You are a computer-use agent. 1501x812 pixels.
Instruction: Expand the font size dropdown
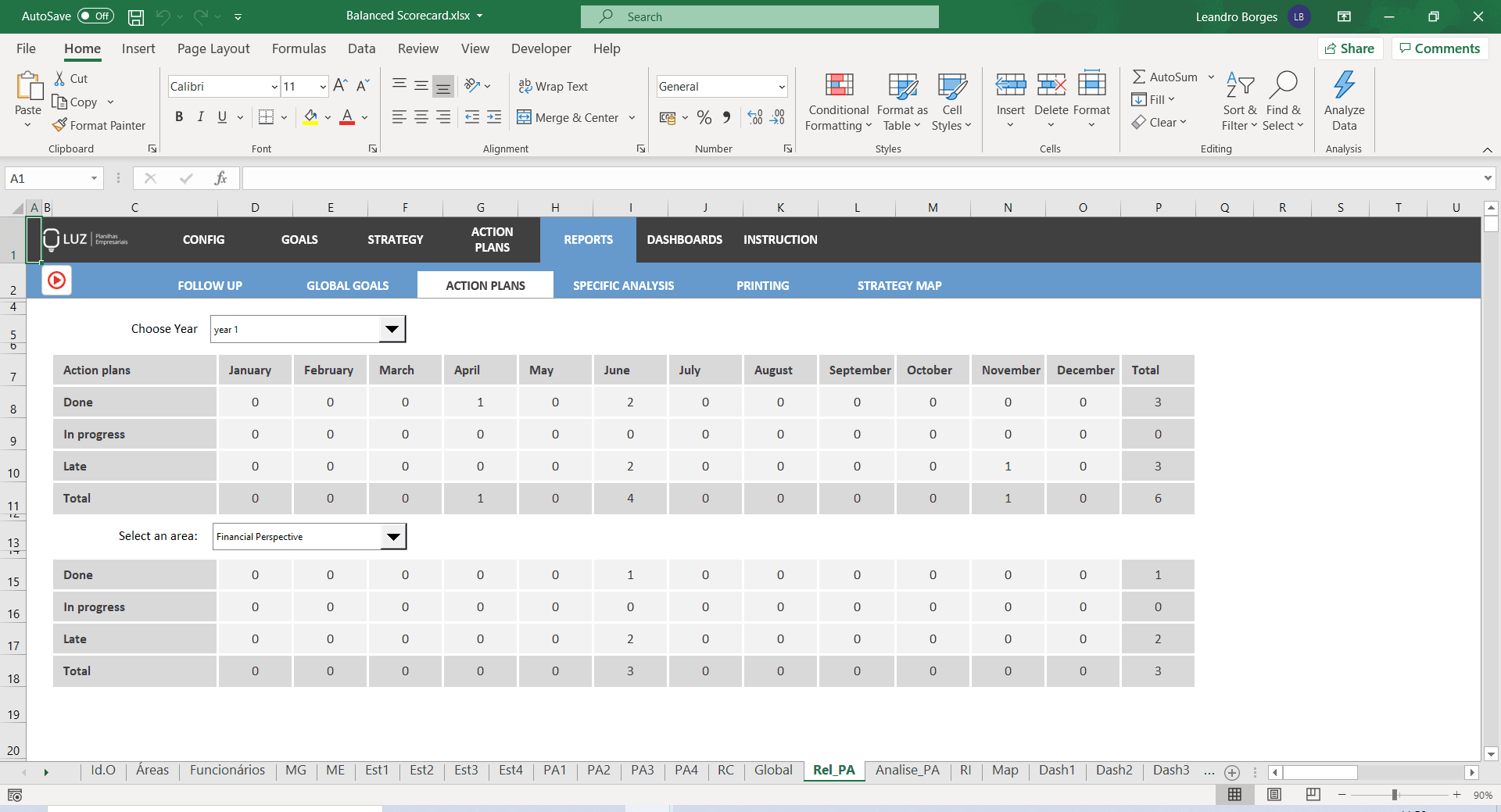(322, 86)
